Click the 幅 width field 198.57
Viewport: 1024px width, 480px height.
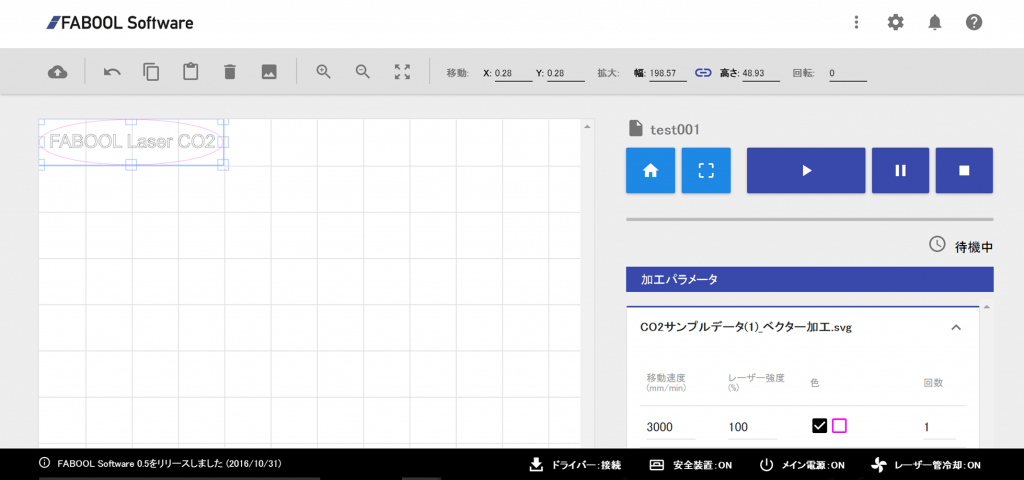(x=668, y=74)
